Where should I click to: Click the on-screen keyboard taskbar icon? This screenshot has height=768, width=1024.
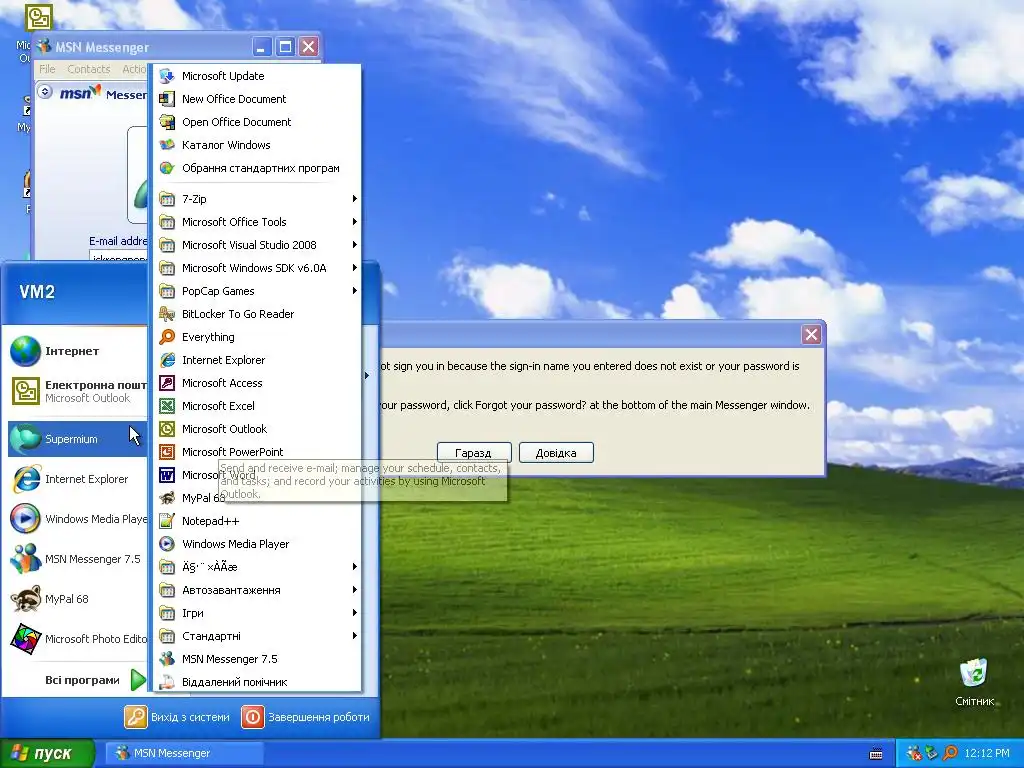pos(876,754)
